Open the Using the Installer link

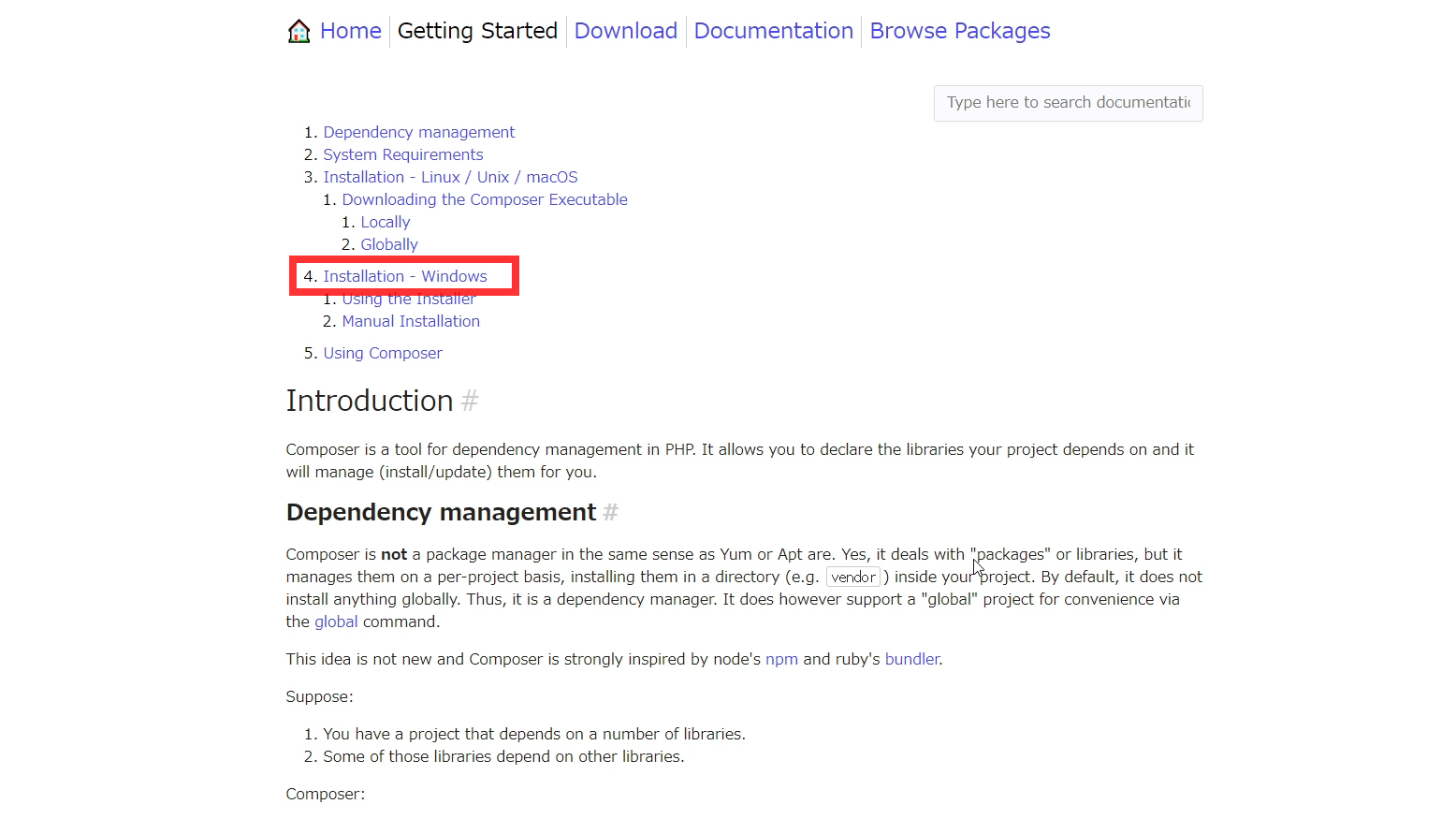pyautogui.click(x=409, y=300)
